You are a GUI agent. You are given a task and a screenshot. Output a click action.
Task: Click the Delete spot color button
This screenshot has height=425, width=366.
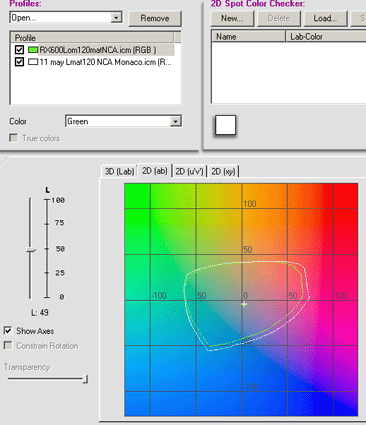[x=279, y=18]
